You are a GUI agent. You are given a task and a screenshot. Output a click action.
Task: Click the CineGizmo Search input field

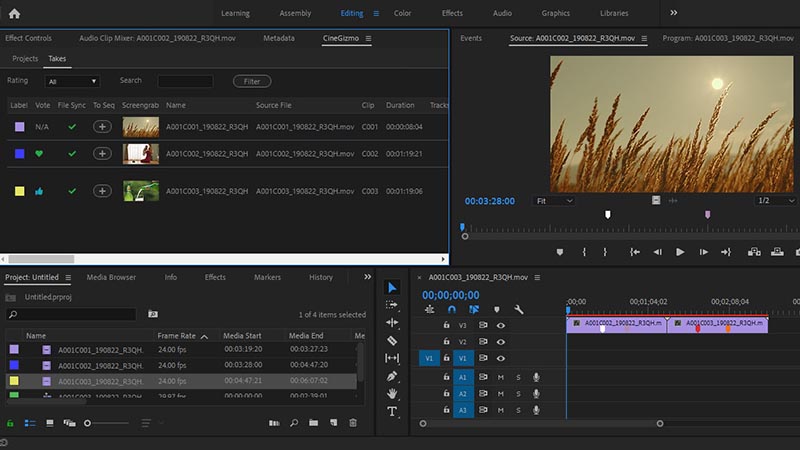185,81
